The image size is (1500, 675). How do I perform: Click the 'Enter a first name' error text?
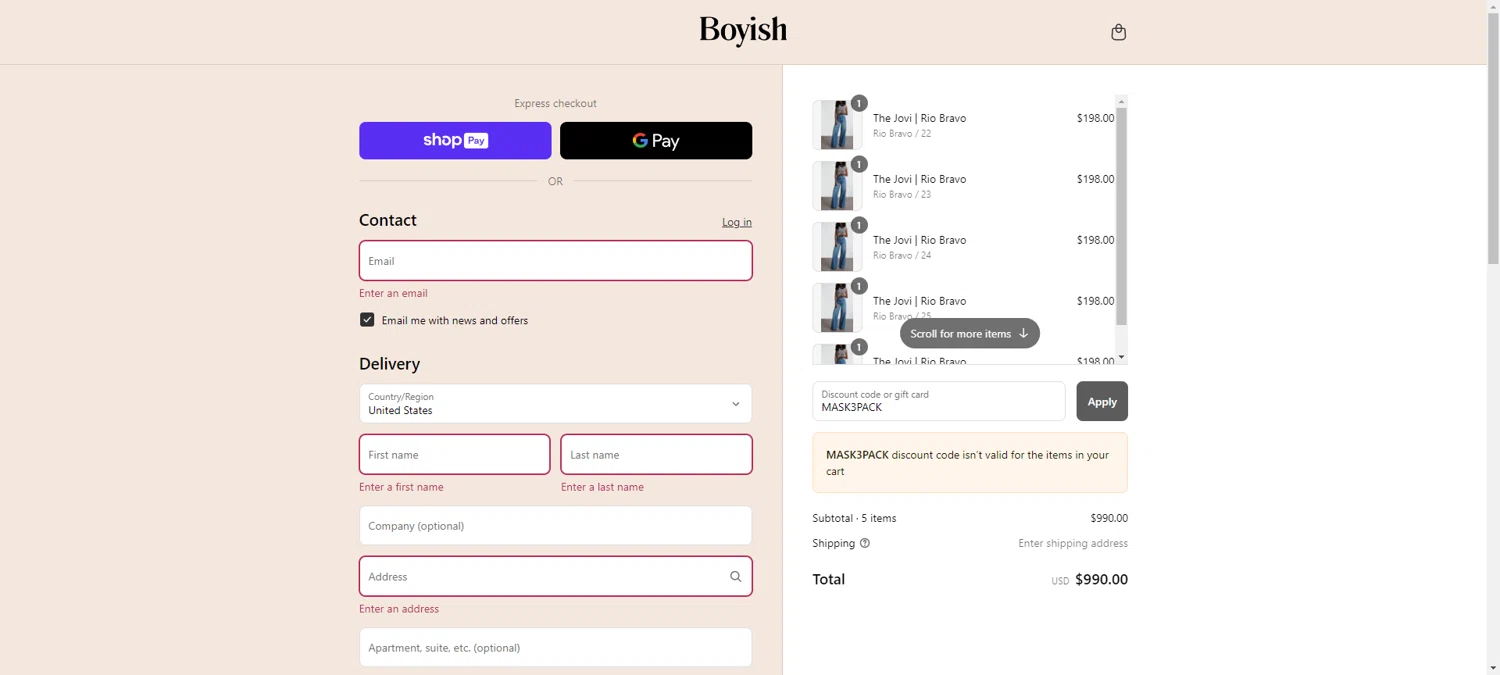pyautogui.click(x=401, y=487)
